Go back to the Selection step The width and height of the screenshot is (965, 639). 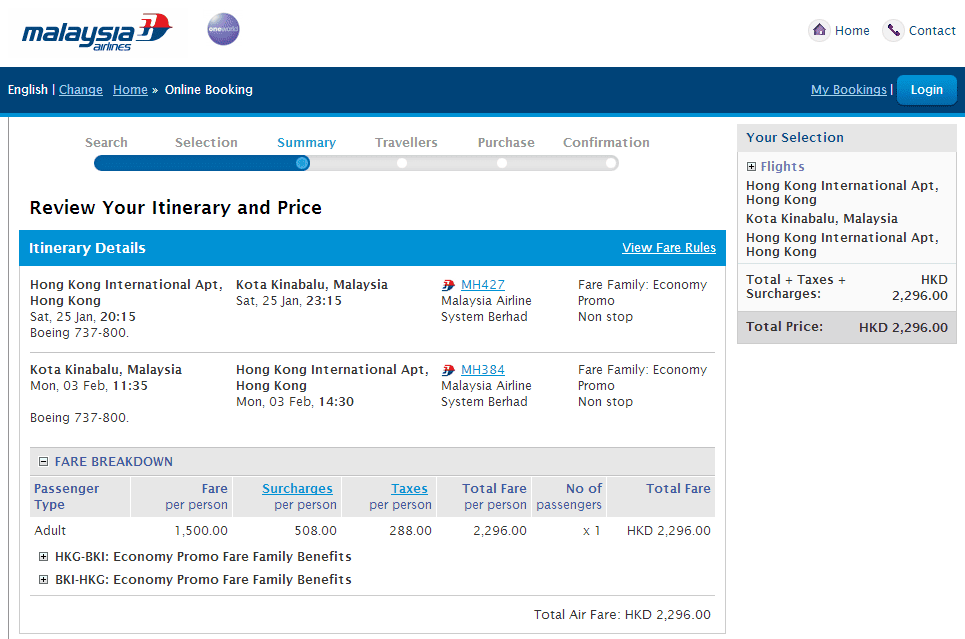(206, 143)
